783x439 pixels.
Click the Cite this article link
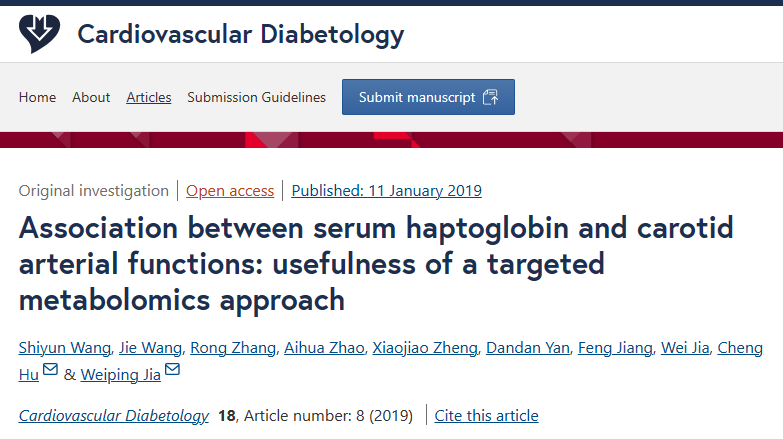pyautogui.click(x=486, y=416)
